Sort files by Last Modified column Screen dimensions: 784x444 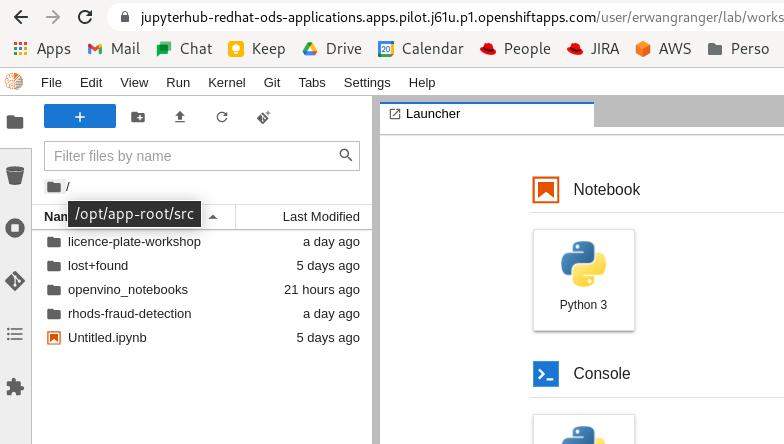point(320,217)
